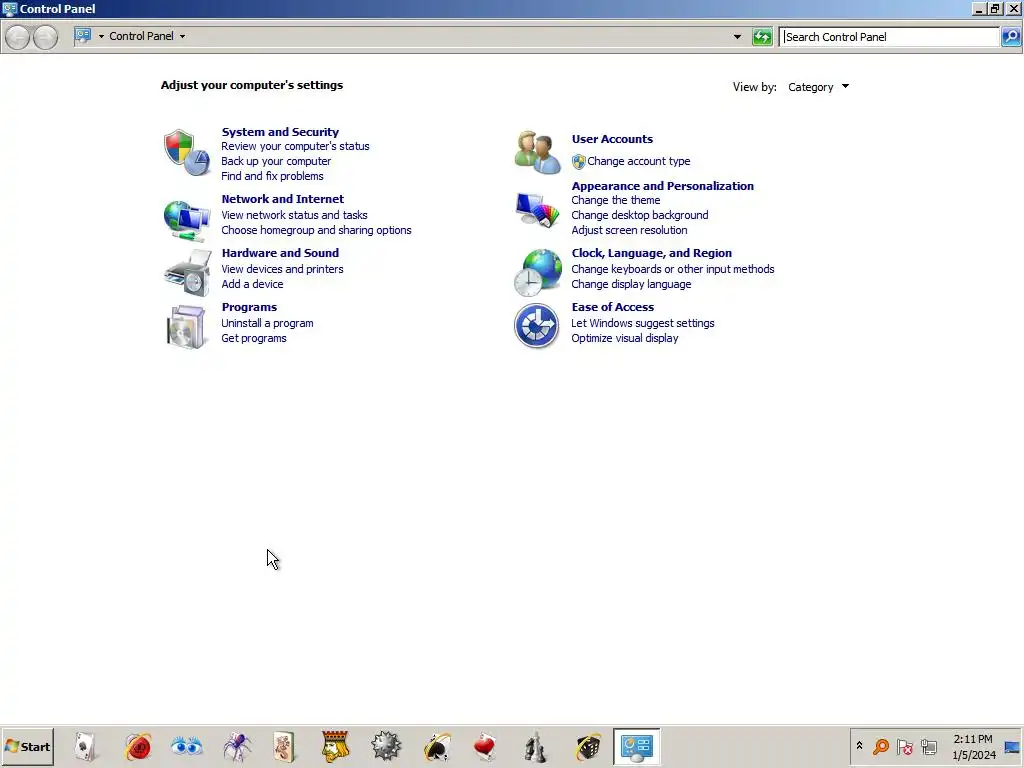The height and width of the screenshot is (768, 1024).
Task: Go back with the Back arrow button
Action: (18, 37)
